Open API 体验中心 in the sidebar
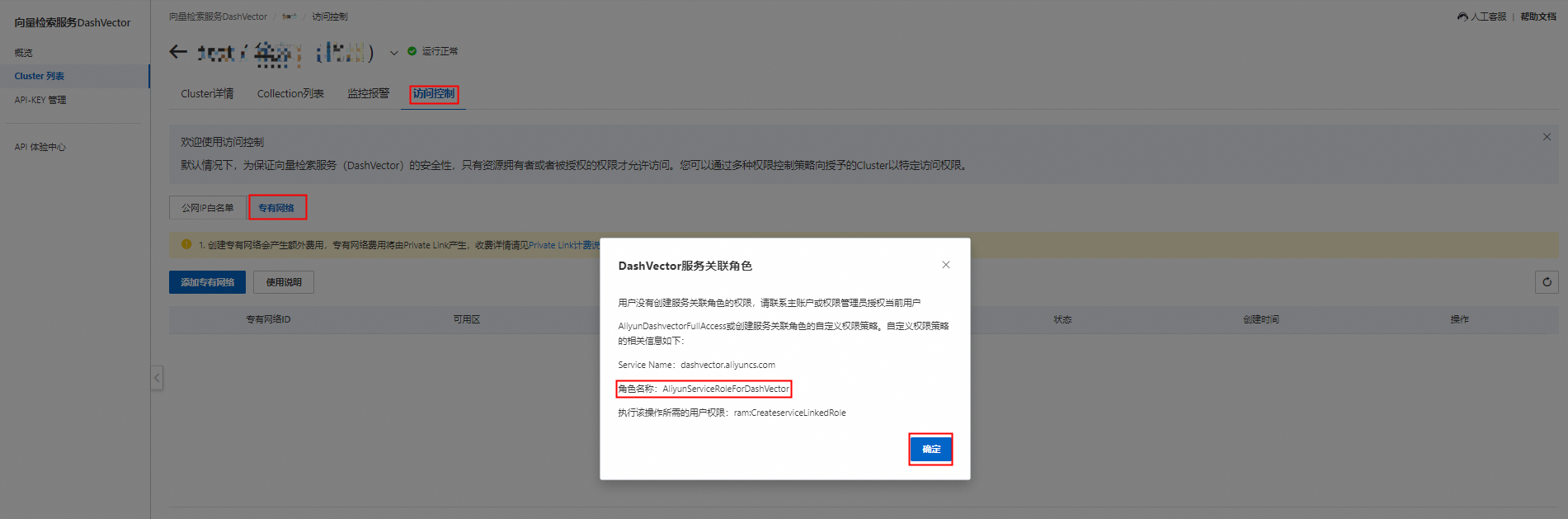This screenshot has width=1568, height=519. (40, 147)
